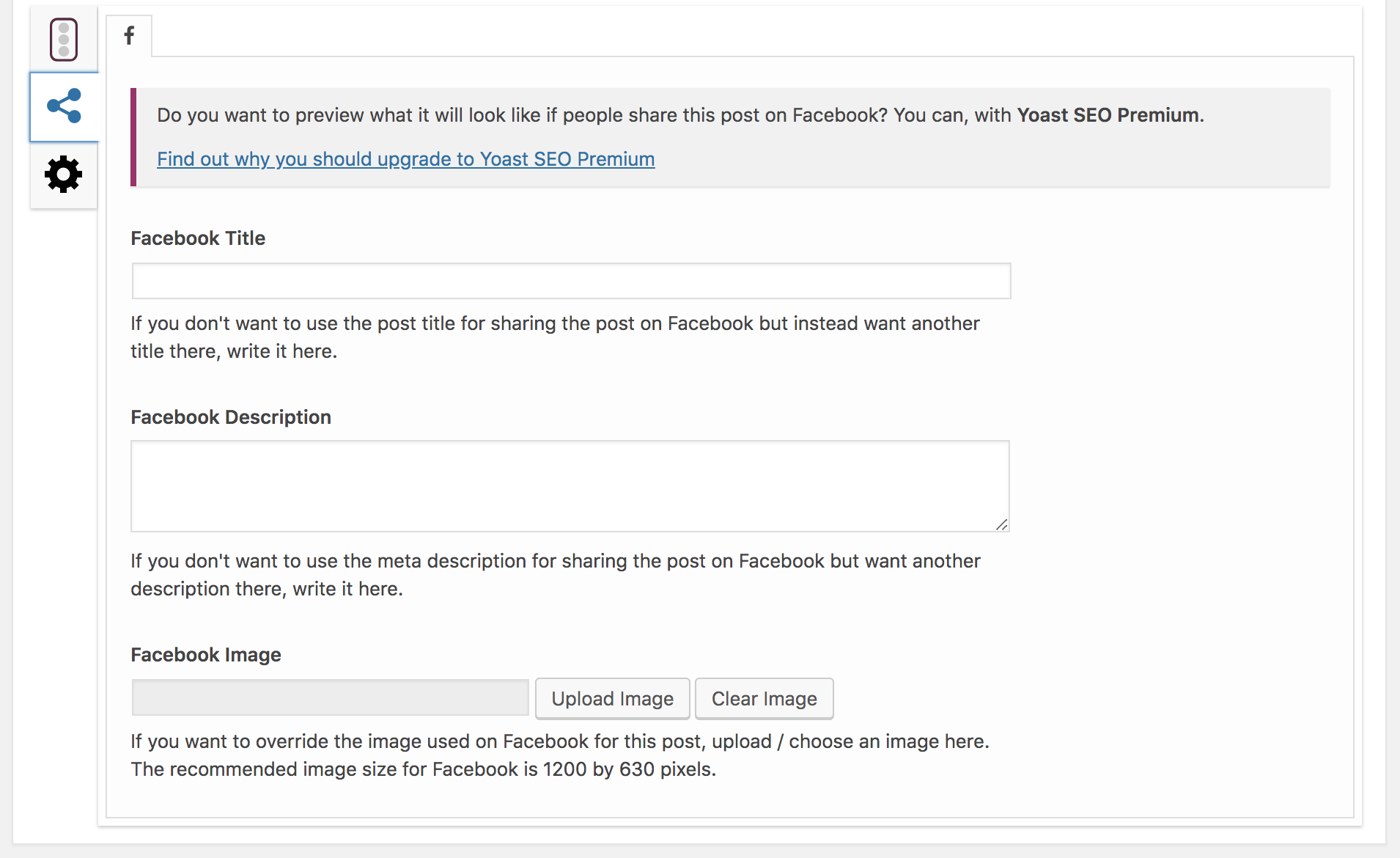This screenshot has height=858, width=1400.
Task: Click the Facebook title help text paragraph
Action: (555, 337)
